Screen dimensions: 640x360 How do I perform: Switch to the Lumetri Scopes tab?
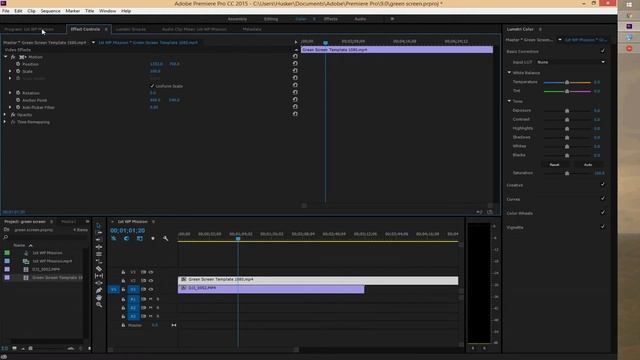click(x=131, y=29)
